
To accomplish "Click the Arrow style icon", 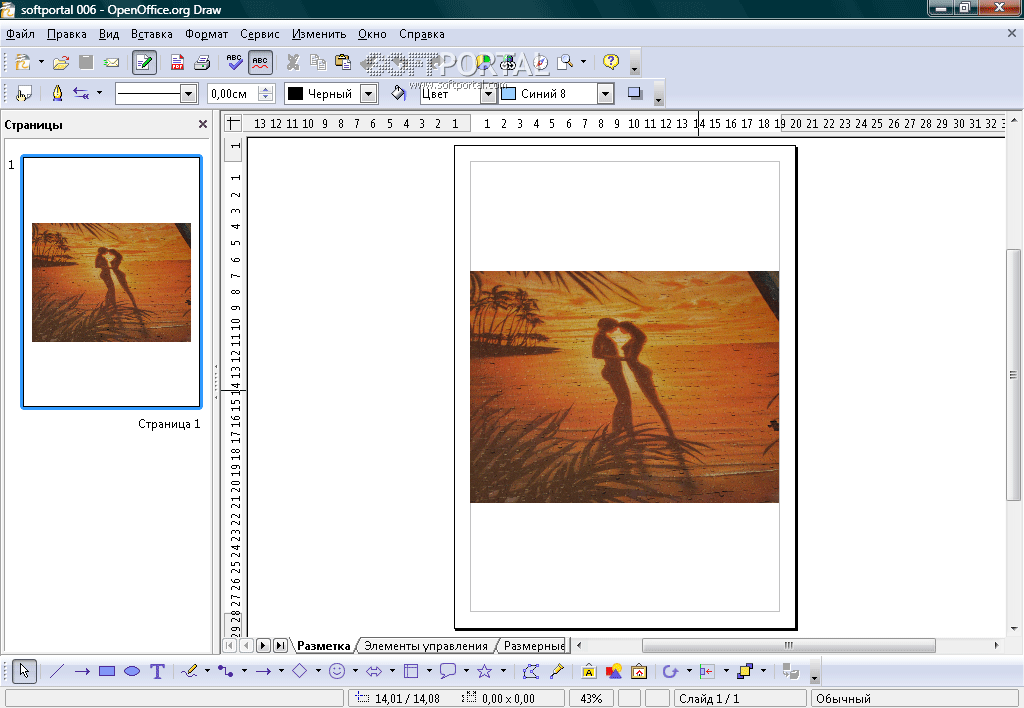I will (81, 93).
